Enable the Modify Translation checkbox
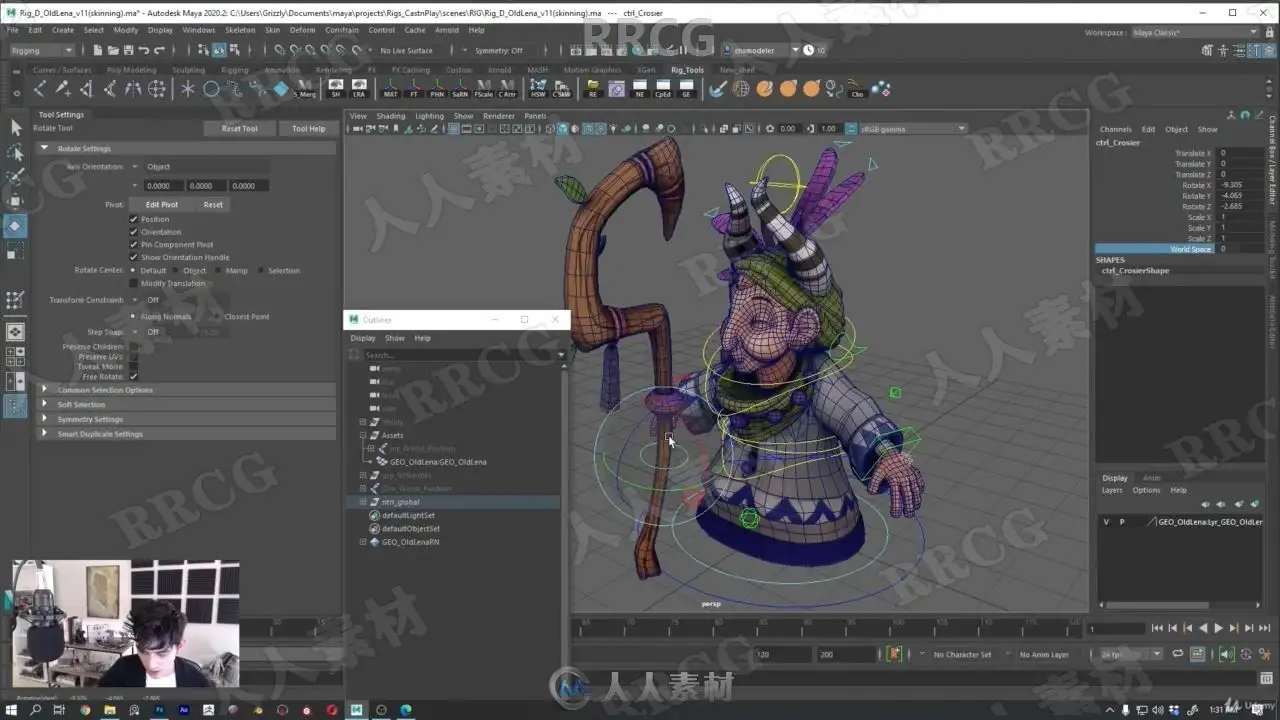 [133, 283]
